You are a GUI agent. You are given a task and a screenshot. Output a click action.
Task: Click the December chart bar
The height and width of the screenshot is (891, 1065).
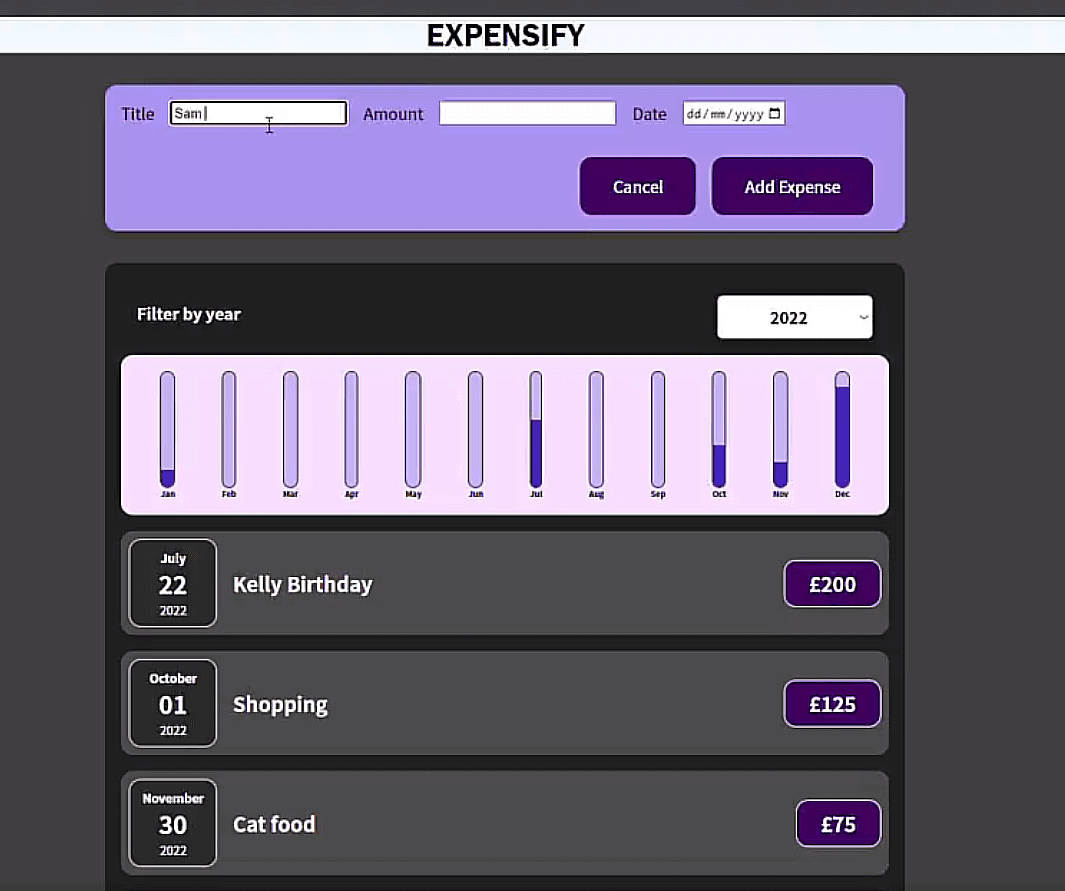(842, 430)
